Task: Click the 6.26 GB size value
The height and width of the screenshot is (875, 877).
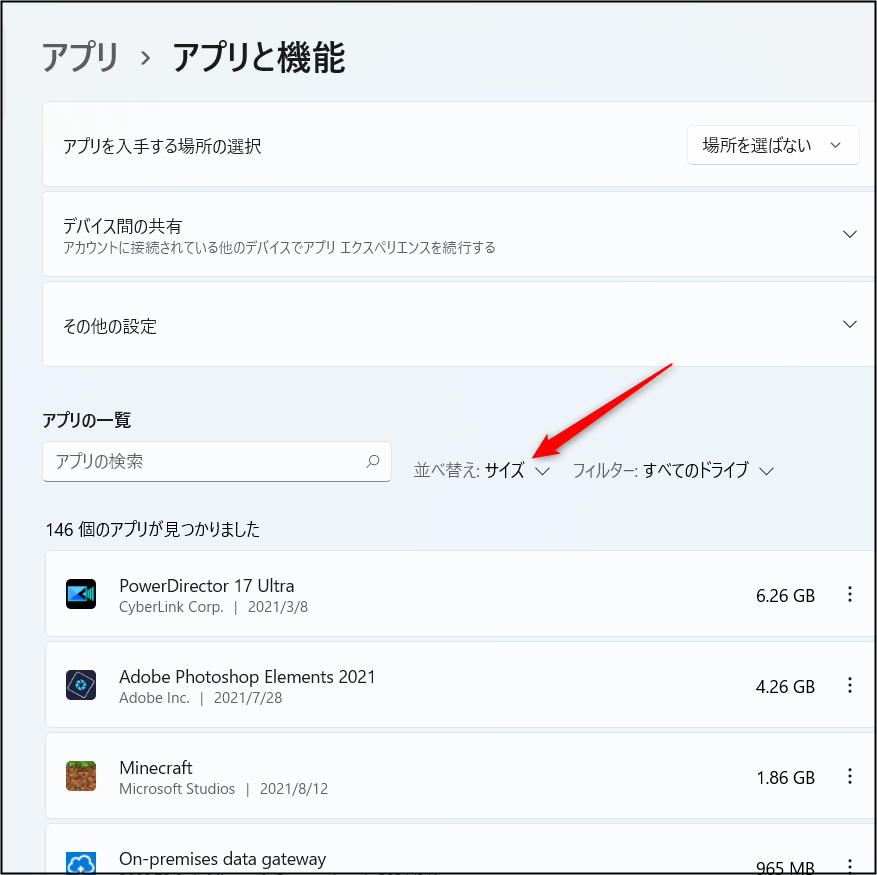Action: click(785, 596)
